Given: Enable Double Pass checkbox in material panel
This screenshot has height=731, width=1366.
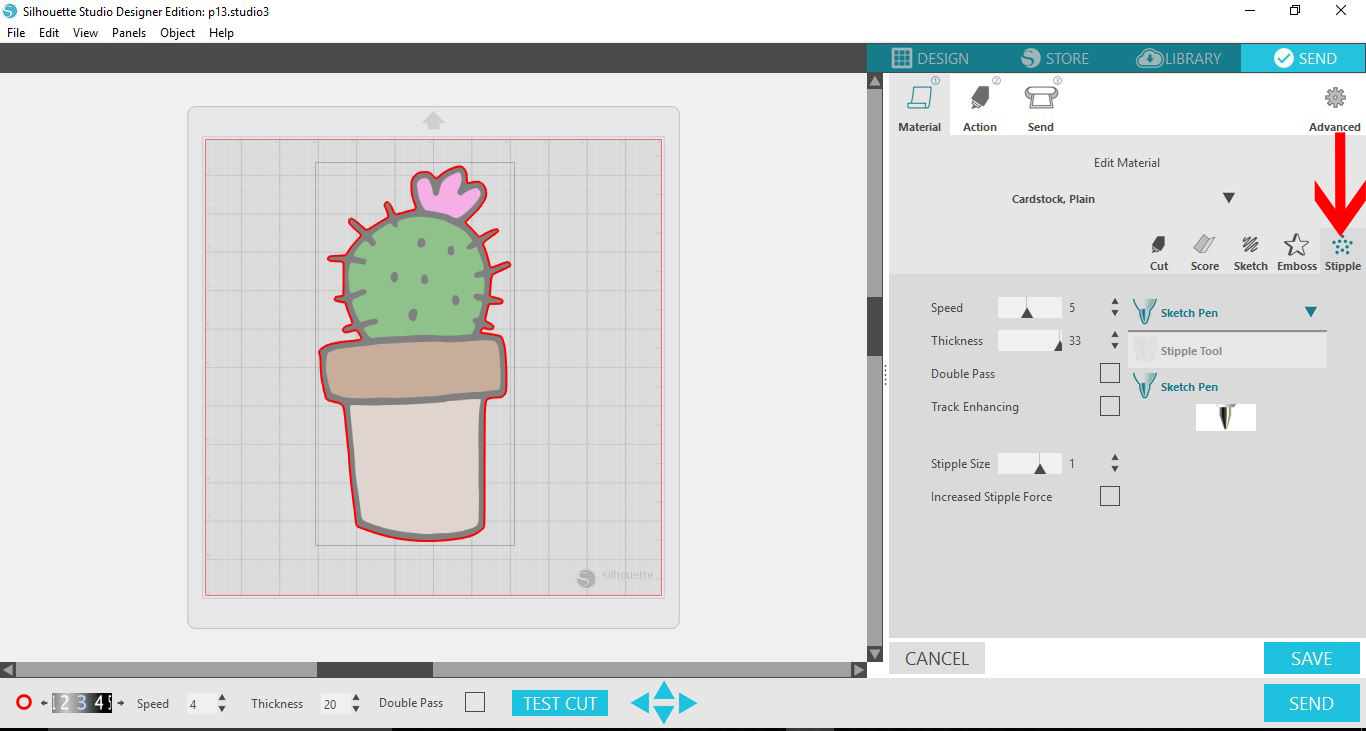Looking at the screenshot, I should [x=1109, y=373].
